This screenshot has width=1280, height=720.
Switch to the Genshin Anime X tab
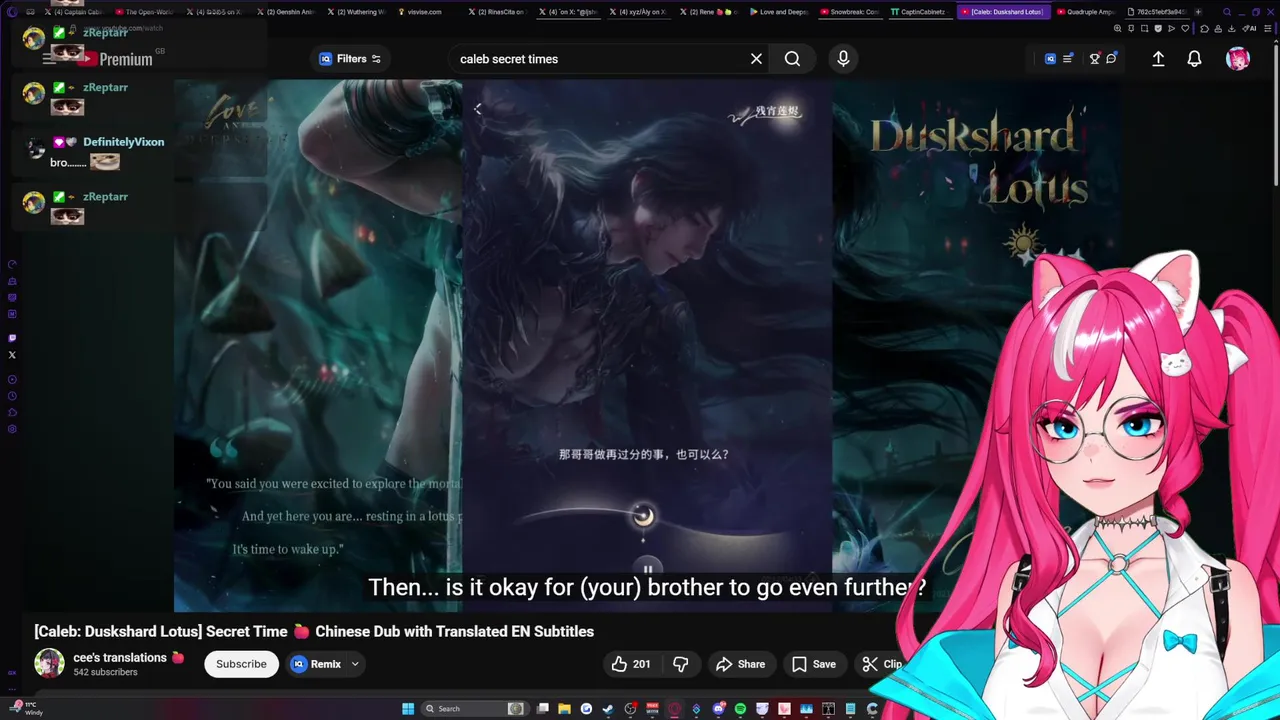coord(285,12)
